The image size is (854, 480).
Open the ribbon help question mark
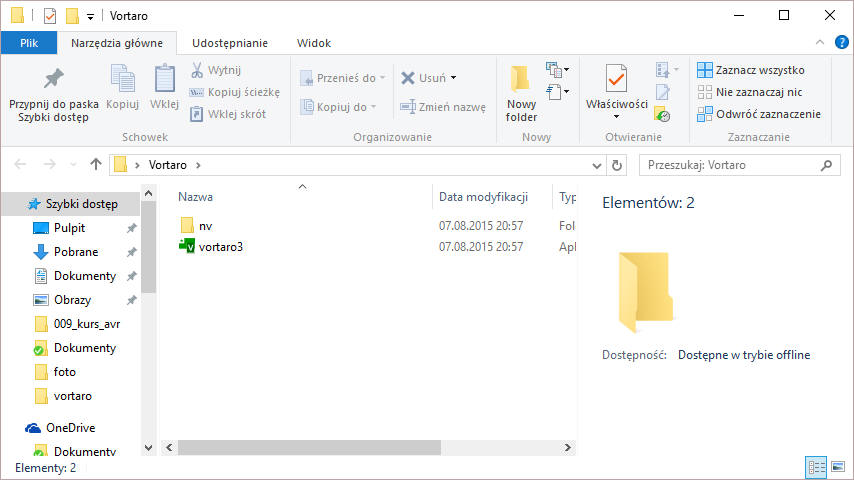point(842,43)
